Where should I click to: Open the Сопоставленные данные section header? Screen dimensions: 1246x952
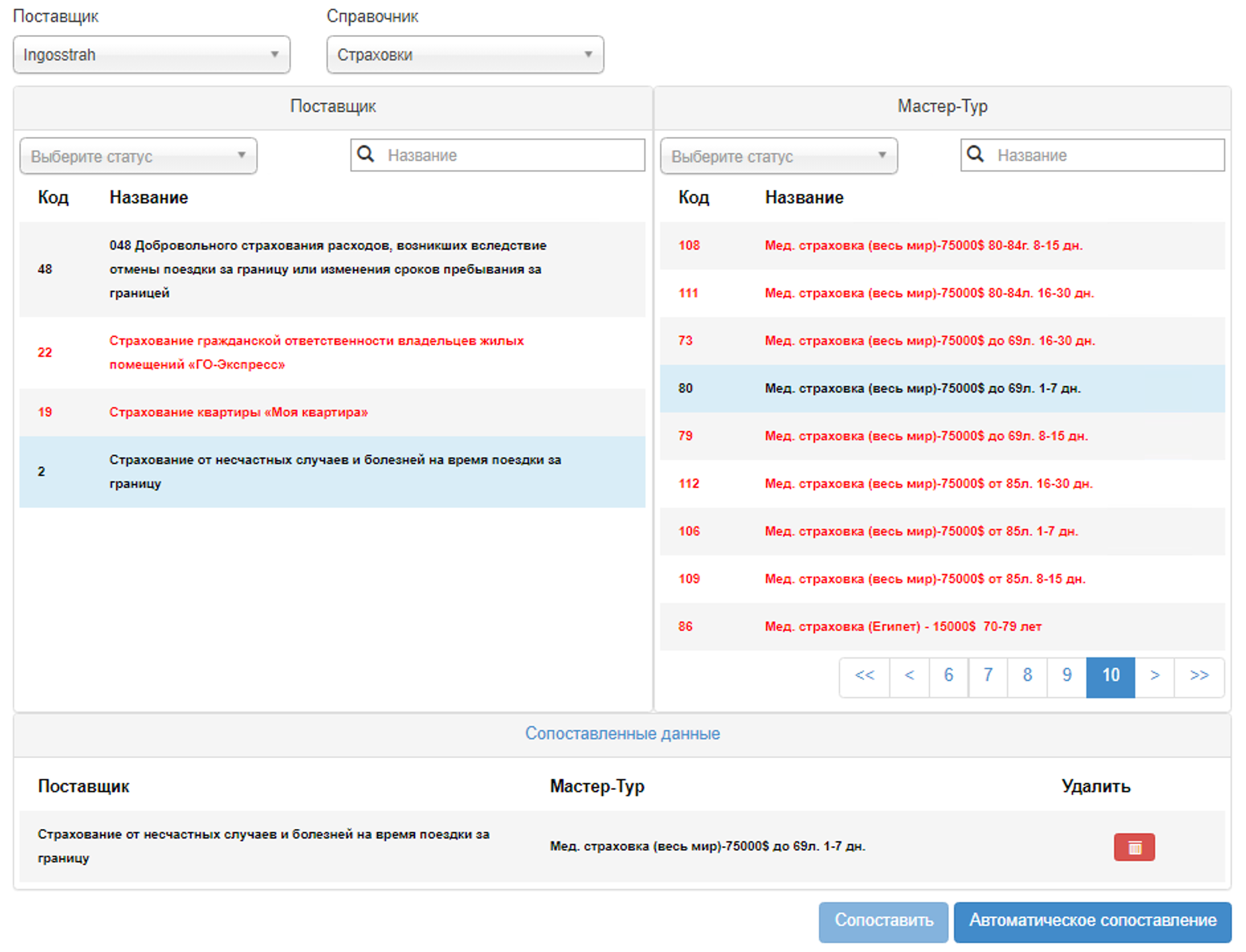coord(622,734)
